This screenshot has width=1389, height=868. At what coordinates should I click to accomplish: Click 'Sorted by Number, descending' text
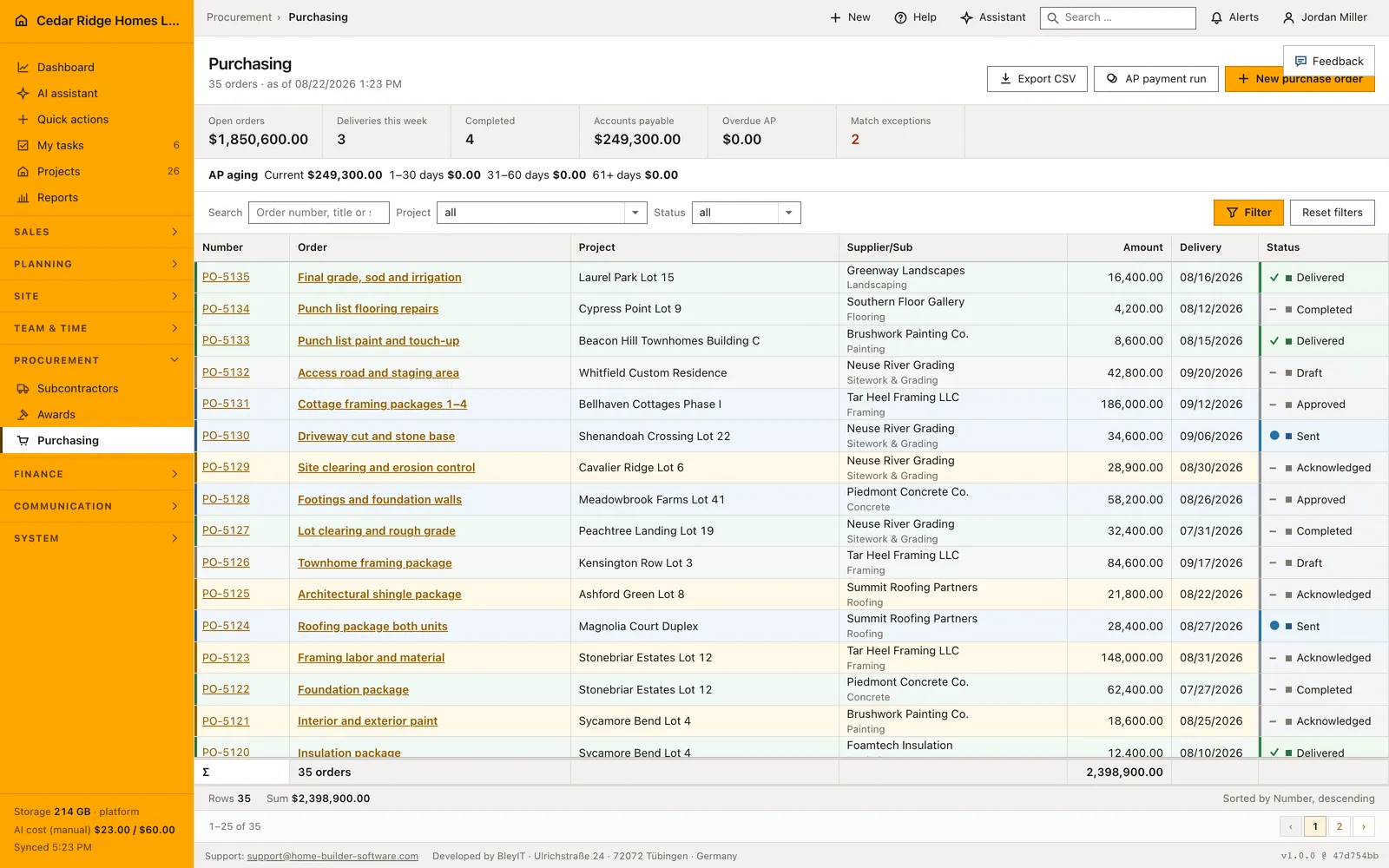tap(1299, 799)
